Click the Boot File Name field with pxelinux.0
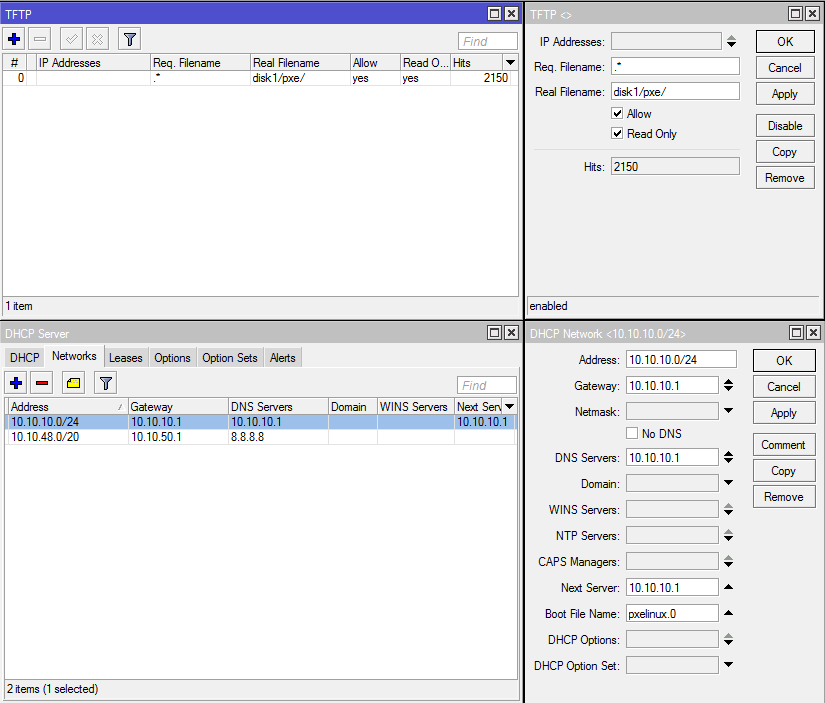The width and height of the screenshot is (825, 703). 672,614
